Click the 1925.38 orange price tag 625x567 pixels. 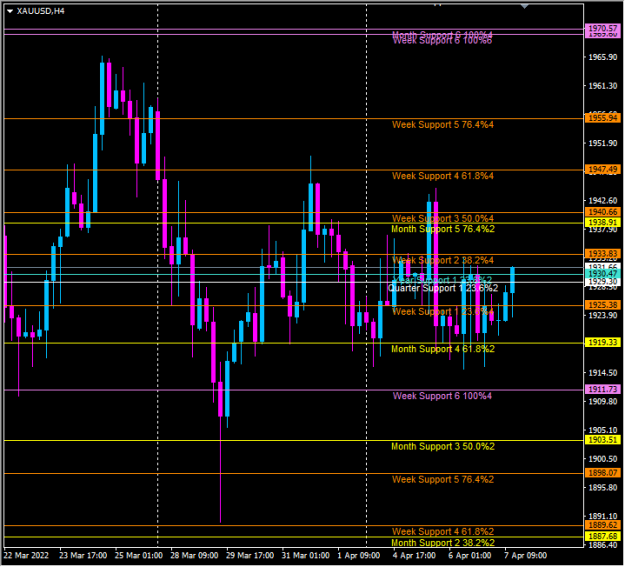pyautogui.click(x=603, y=305)
